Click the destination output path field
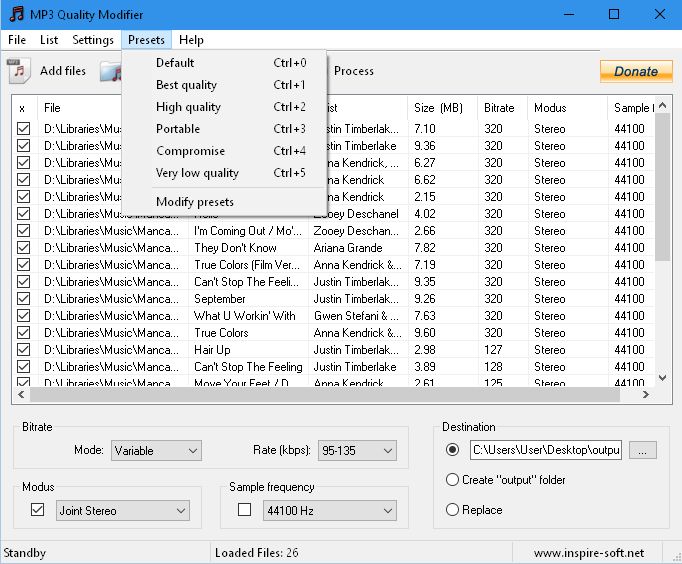682x564 pixels. click(545, 450)
